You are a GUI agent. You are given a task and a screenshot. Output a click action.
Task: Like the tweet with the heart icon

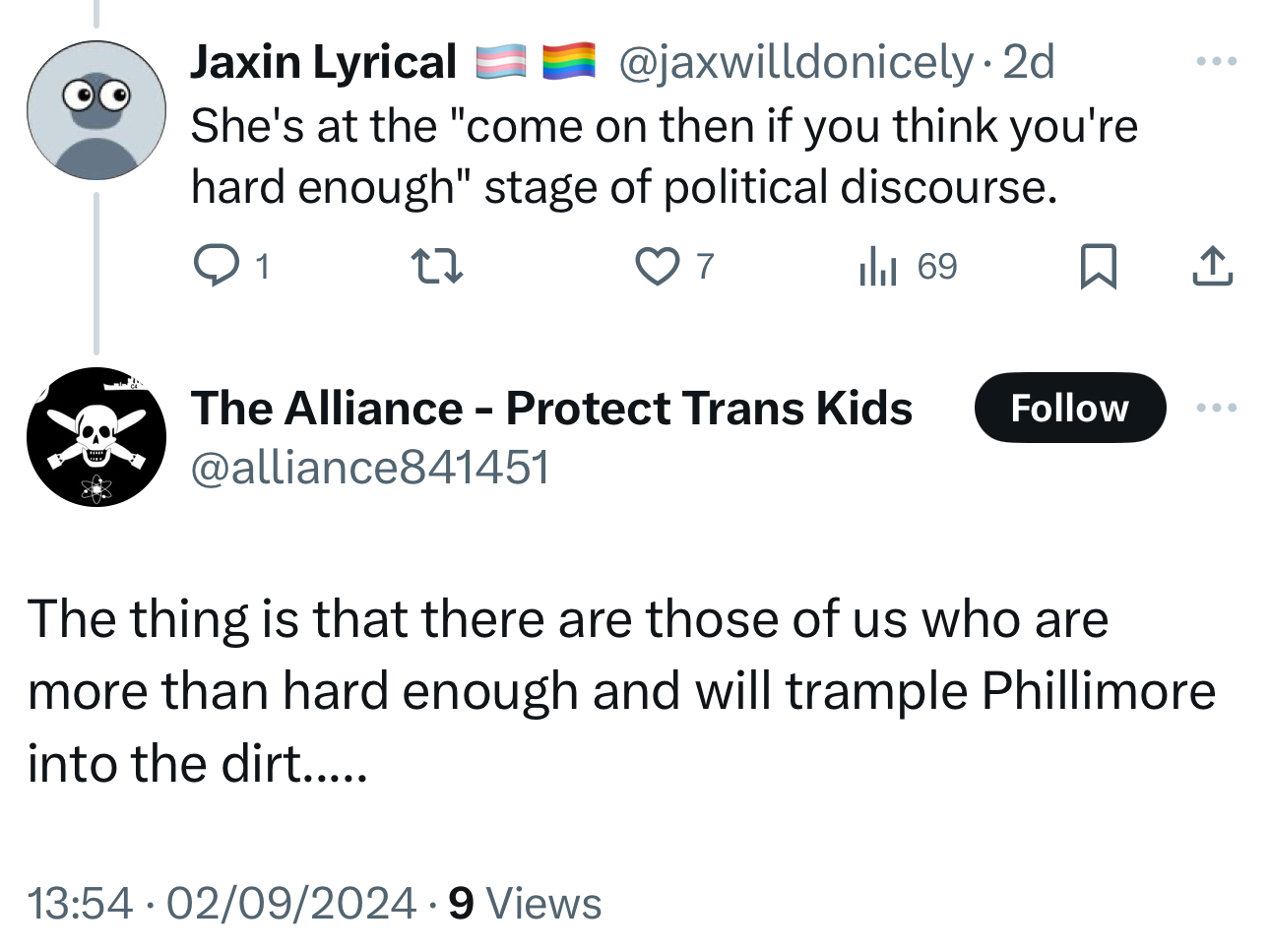point(657,266)
